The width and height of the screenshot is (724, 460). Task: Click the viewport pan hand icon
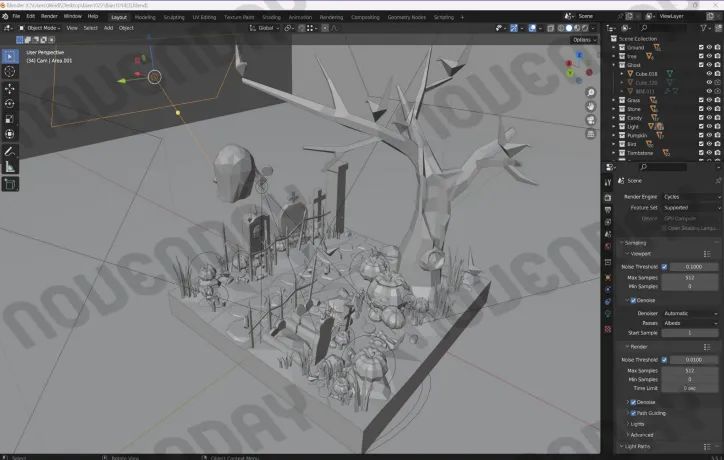point(591,107)
